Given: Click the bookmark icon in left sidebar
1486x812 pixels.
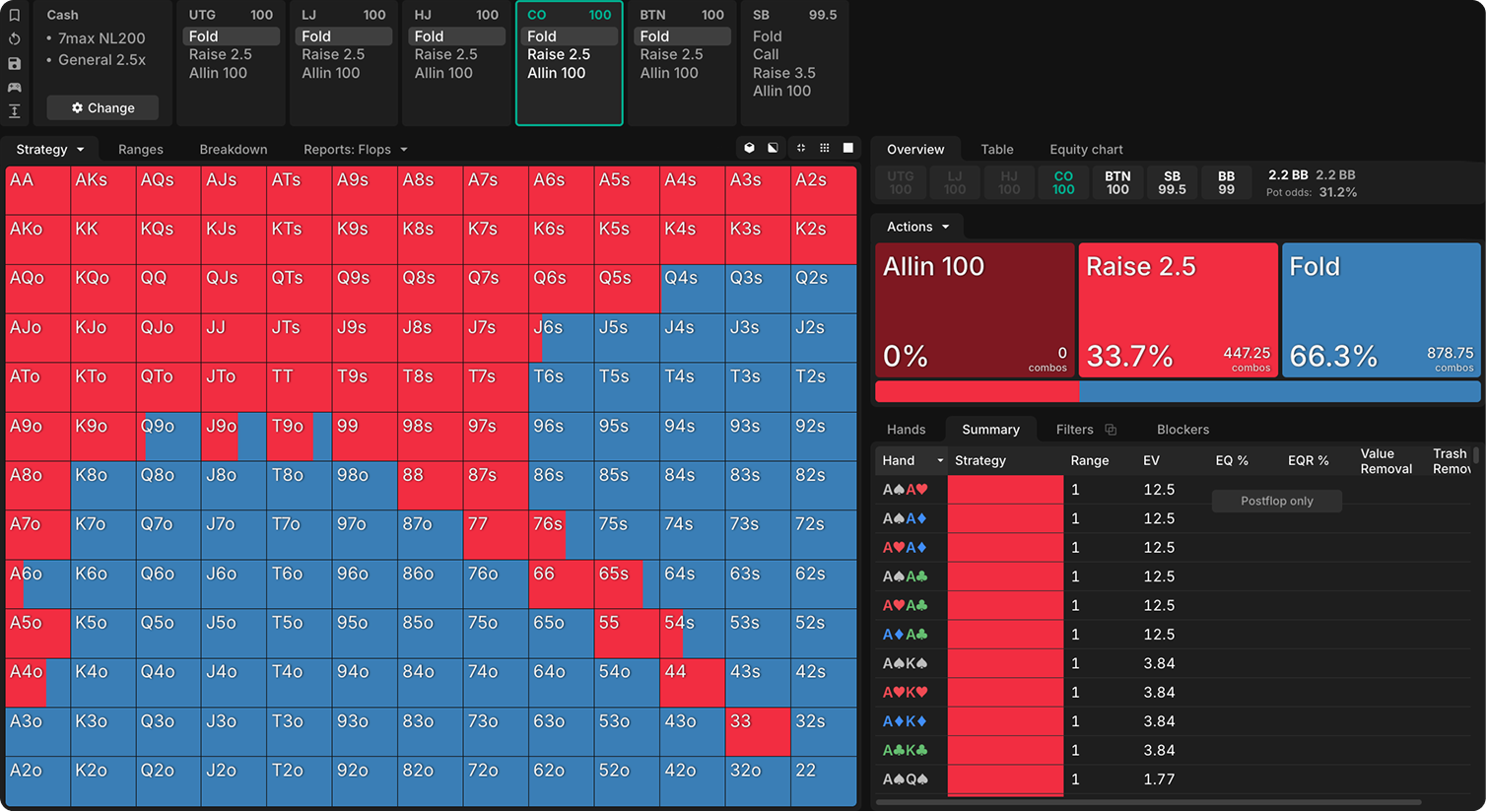Looking at the screenshot, I should [14, 16].
